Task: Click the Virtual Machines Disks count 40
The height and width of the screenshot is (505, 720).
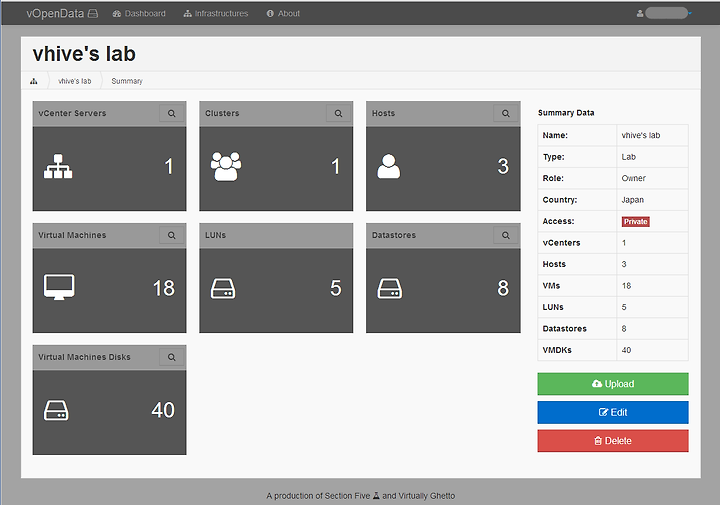Action: tap(163, 410)
